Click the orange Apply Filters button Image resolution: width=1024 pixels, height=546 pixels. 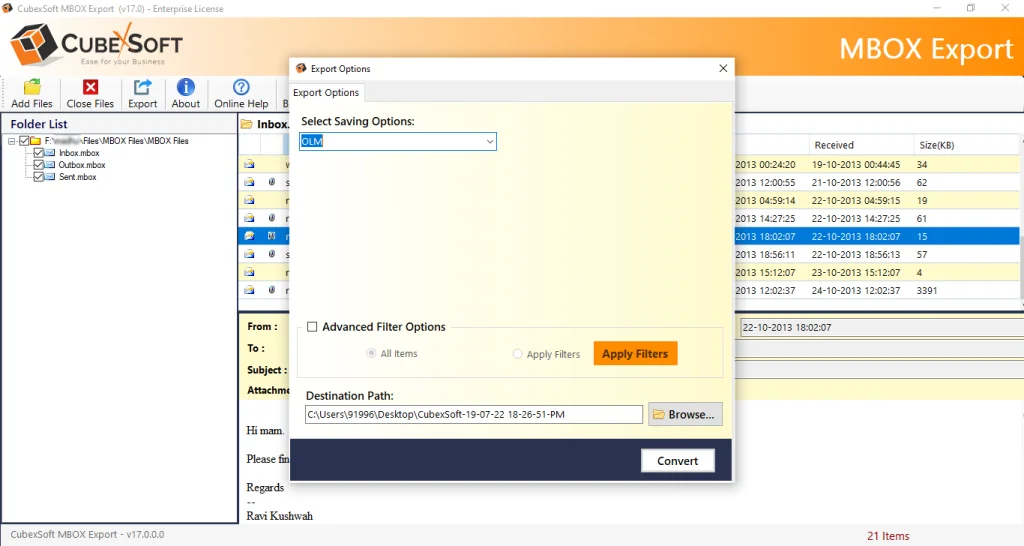click(x=635, y=353)
